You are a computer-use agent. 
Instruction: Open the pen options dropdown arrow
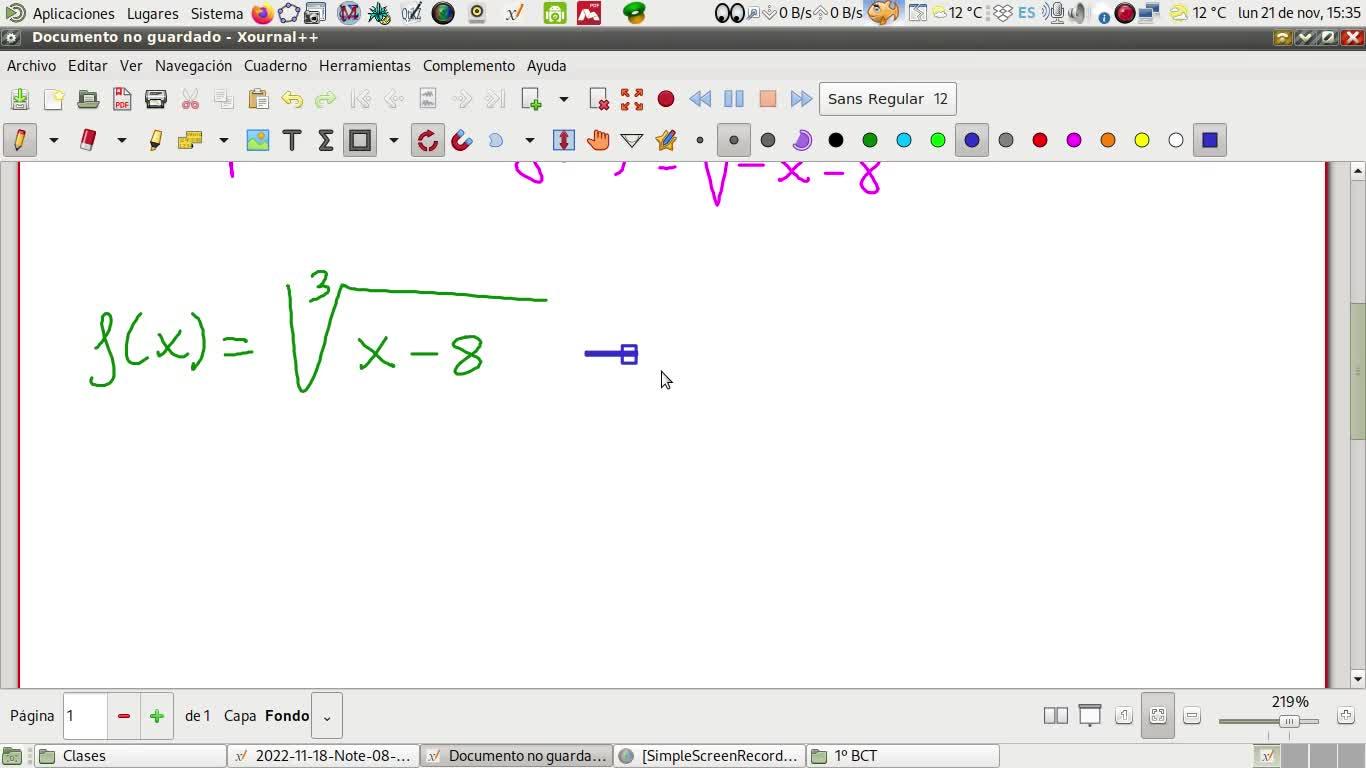(54, 140)
